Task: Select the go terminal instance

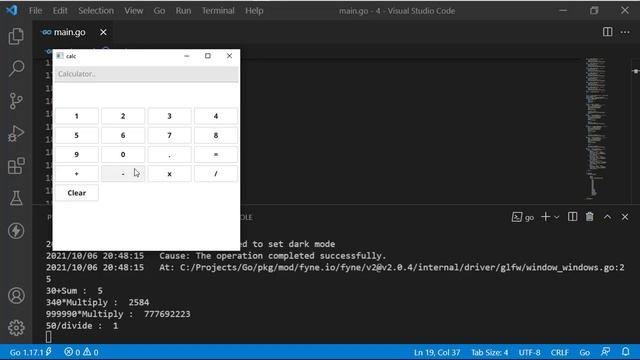Action: click(523, 217)
